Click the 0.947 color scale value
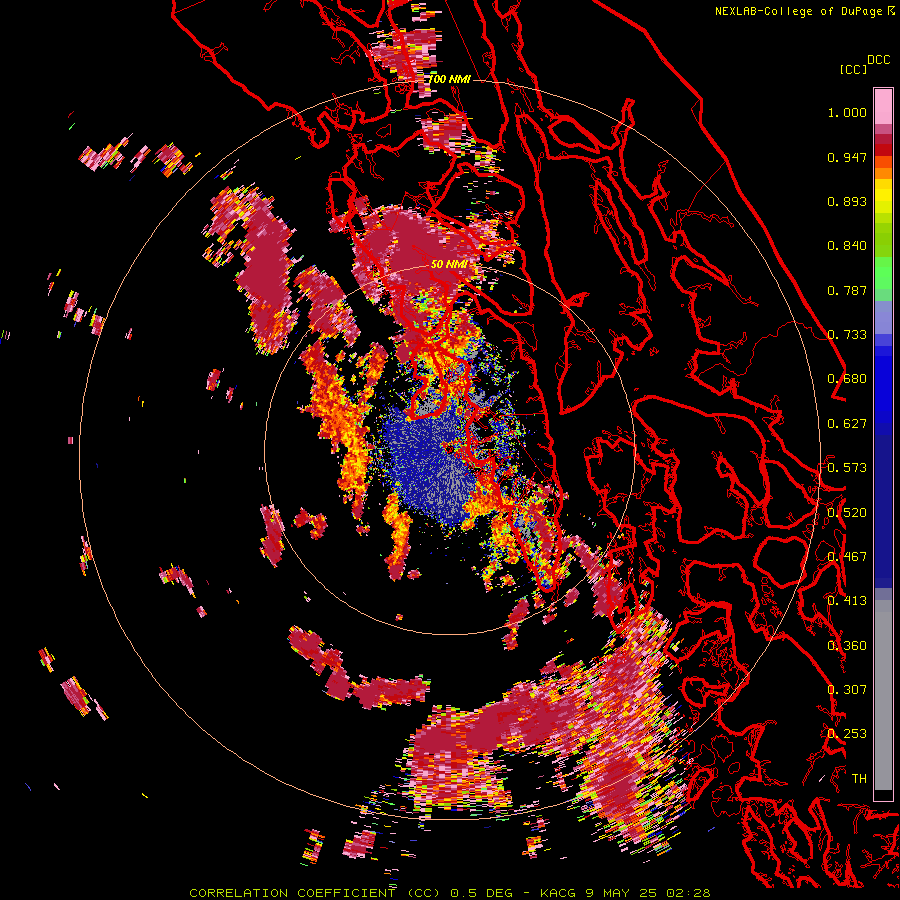This screenshot has height=900, width=900. point(847,157)
